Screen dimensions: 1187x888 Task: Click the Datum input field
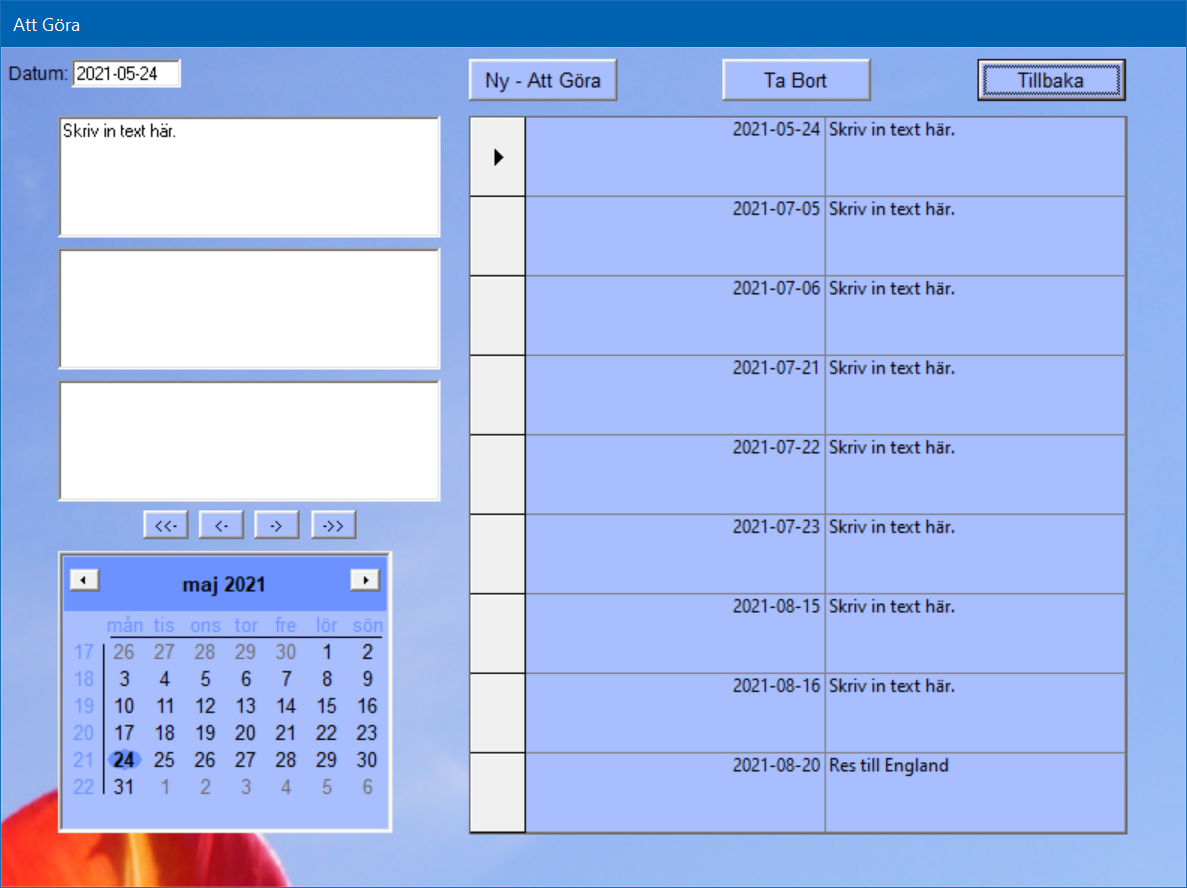coord(126,74)
